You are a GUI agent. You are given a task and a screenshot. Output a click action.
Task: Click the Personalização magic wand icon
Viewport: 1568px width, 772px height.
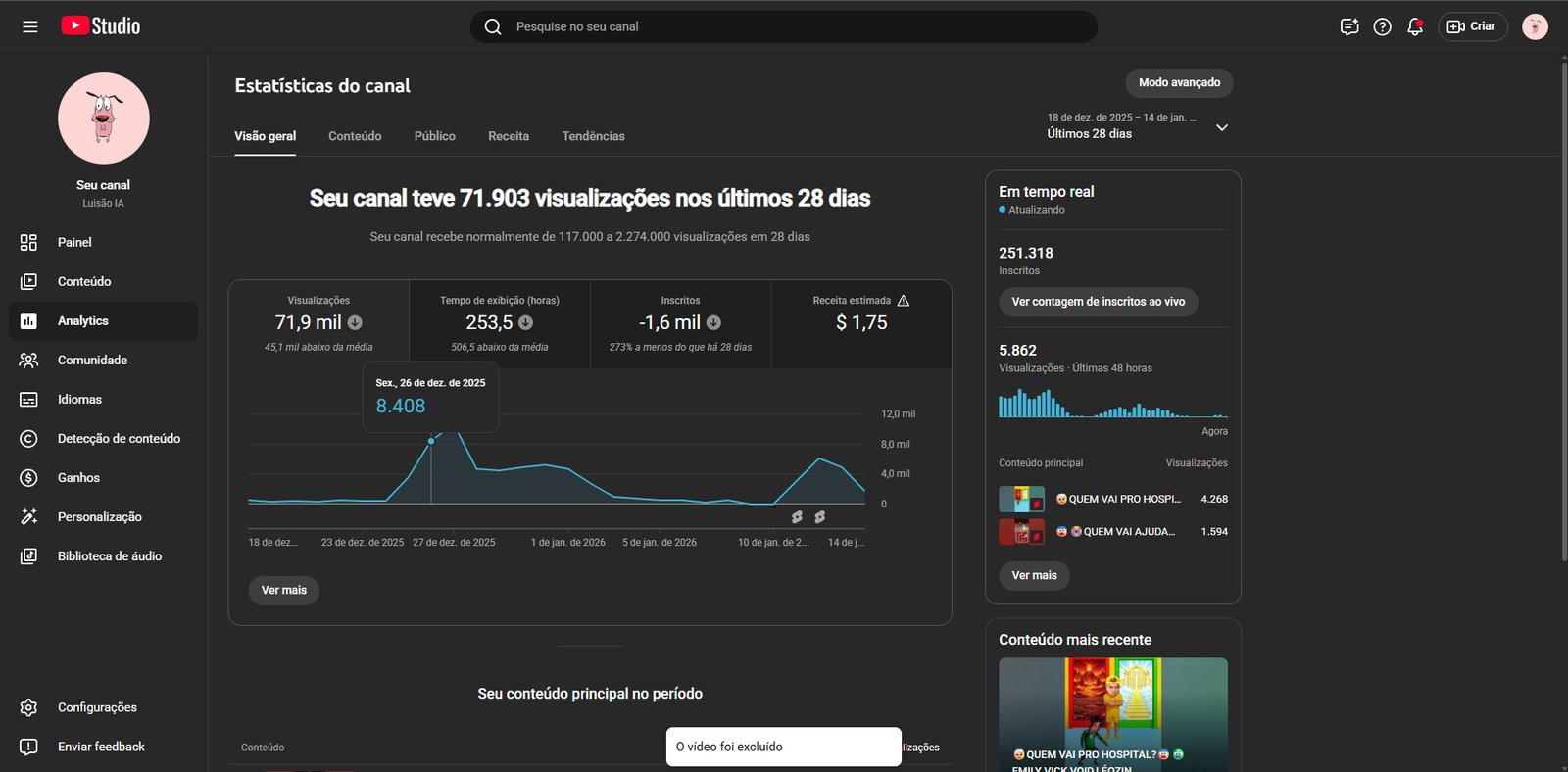pos(28,516)
